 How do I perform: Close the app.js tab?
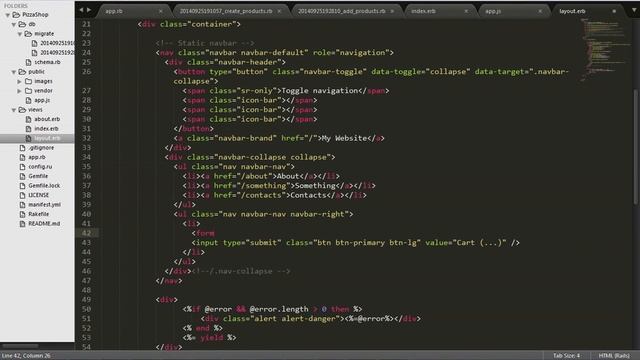(540, 11)
